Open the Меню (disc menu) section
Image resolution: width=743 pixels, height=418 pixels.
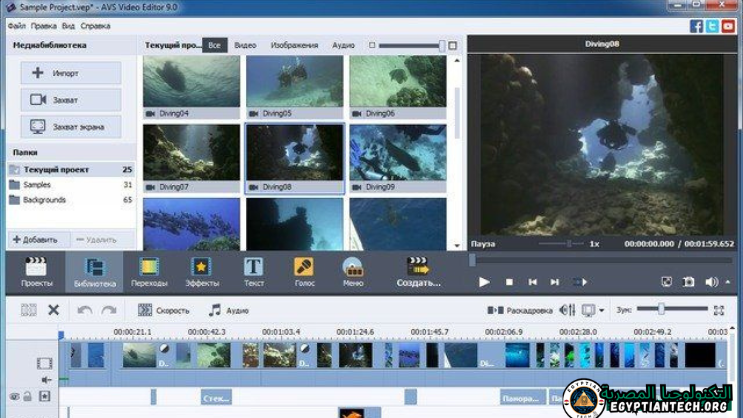[x=352, y=272]
